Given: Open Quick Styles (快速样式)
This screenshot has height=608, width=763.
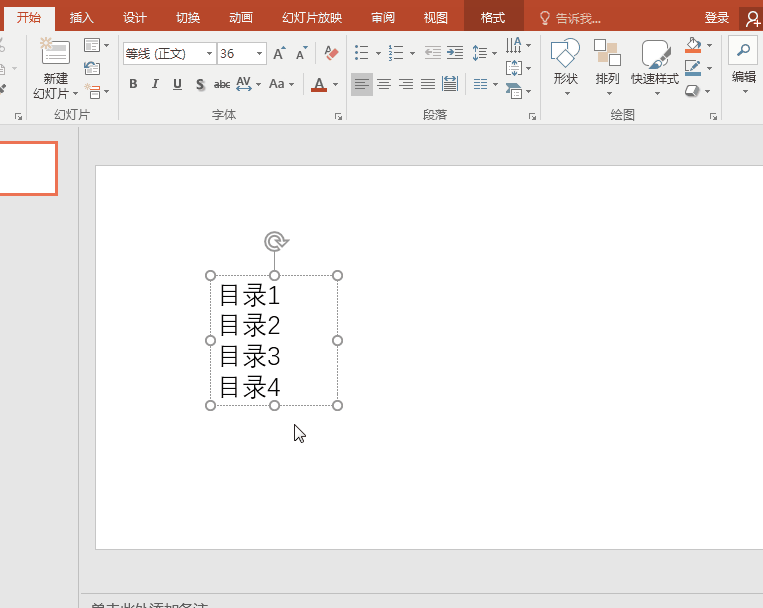Looking at the screenshot, I should 655,62.
